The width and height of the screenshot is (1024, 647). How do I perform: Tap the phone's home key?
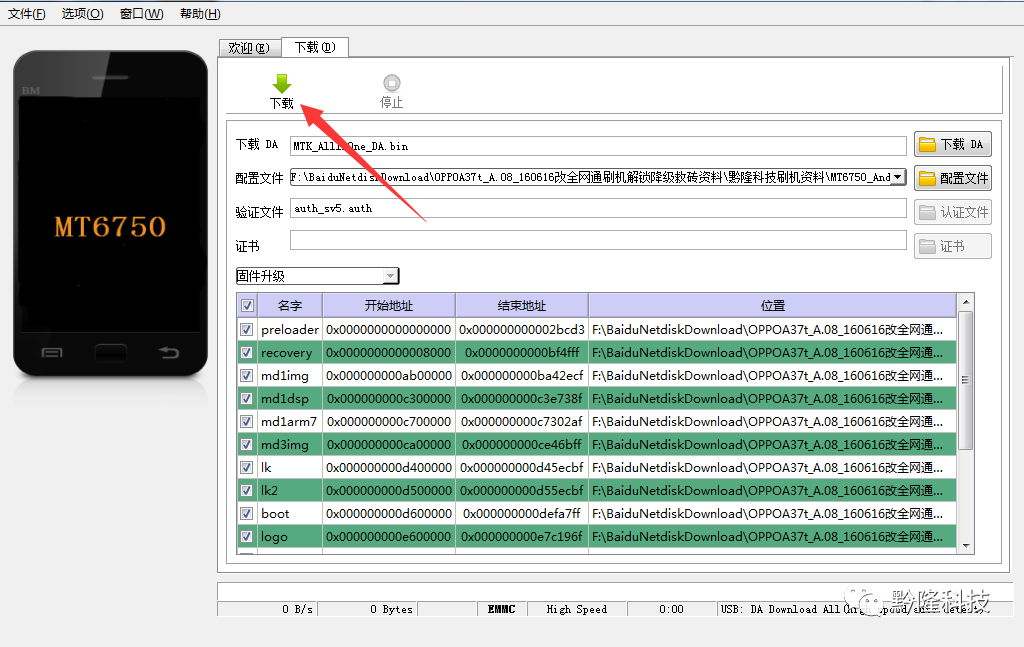[110, 353]
